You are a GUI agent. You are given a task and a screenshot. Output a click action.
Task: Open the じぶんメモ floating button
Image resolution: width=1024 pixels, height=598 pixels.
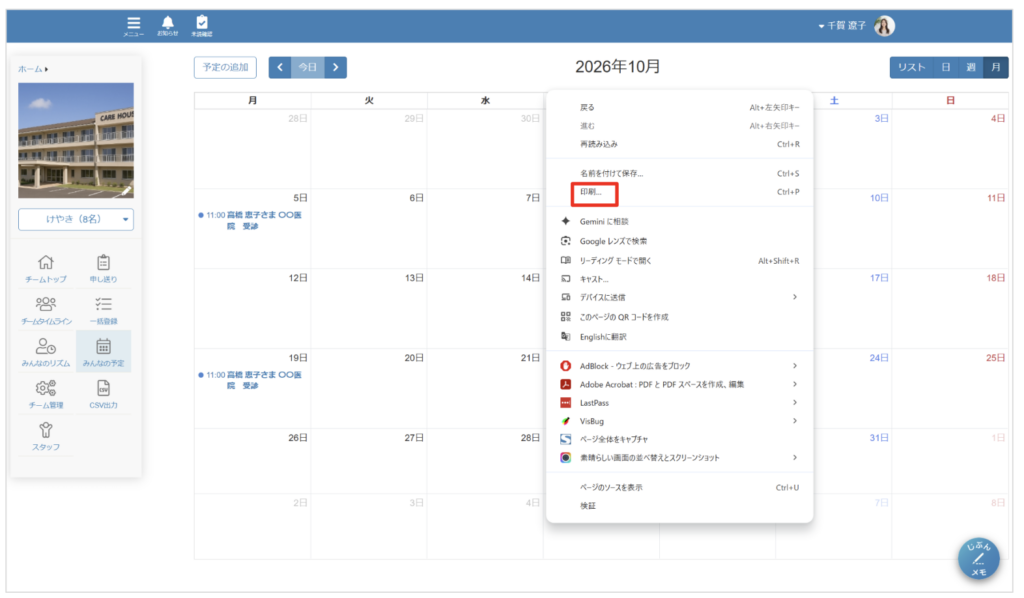point(978,558)
